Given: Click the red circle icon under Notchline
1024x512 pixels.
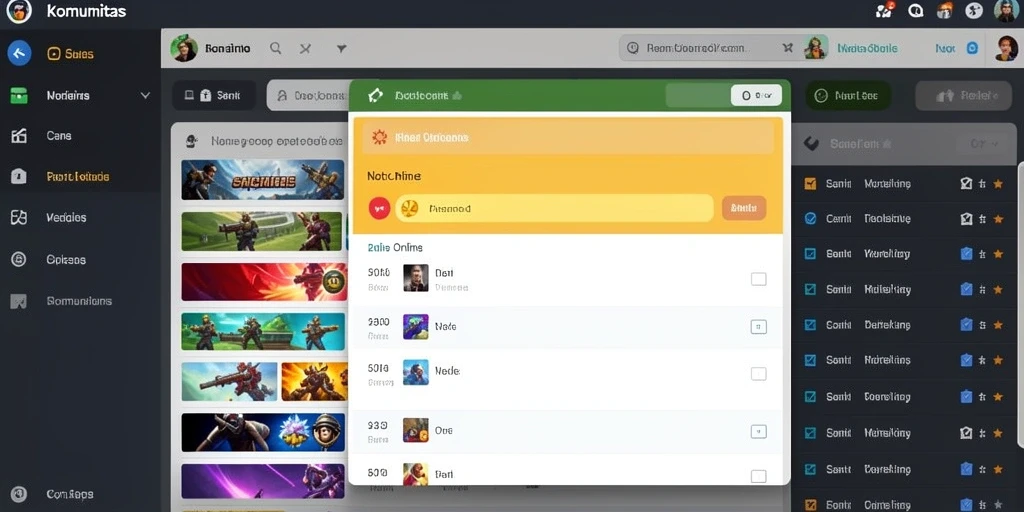Looking at the screenshot, I should tap(379, 208).
